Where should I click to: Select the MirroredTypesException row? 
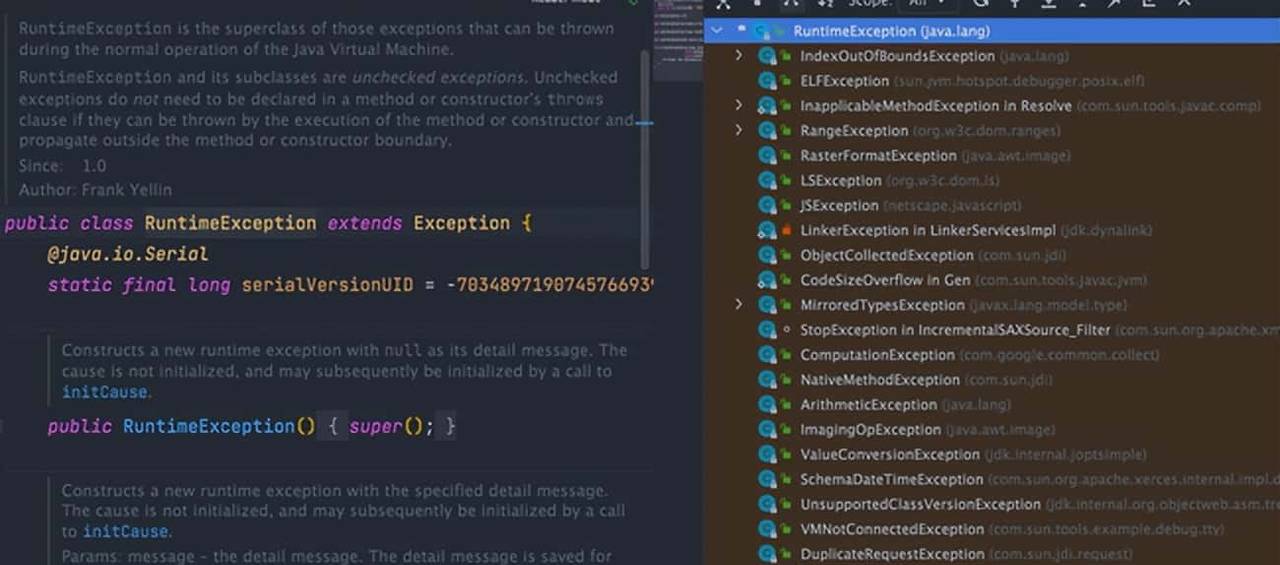click(991, 305)
